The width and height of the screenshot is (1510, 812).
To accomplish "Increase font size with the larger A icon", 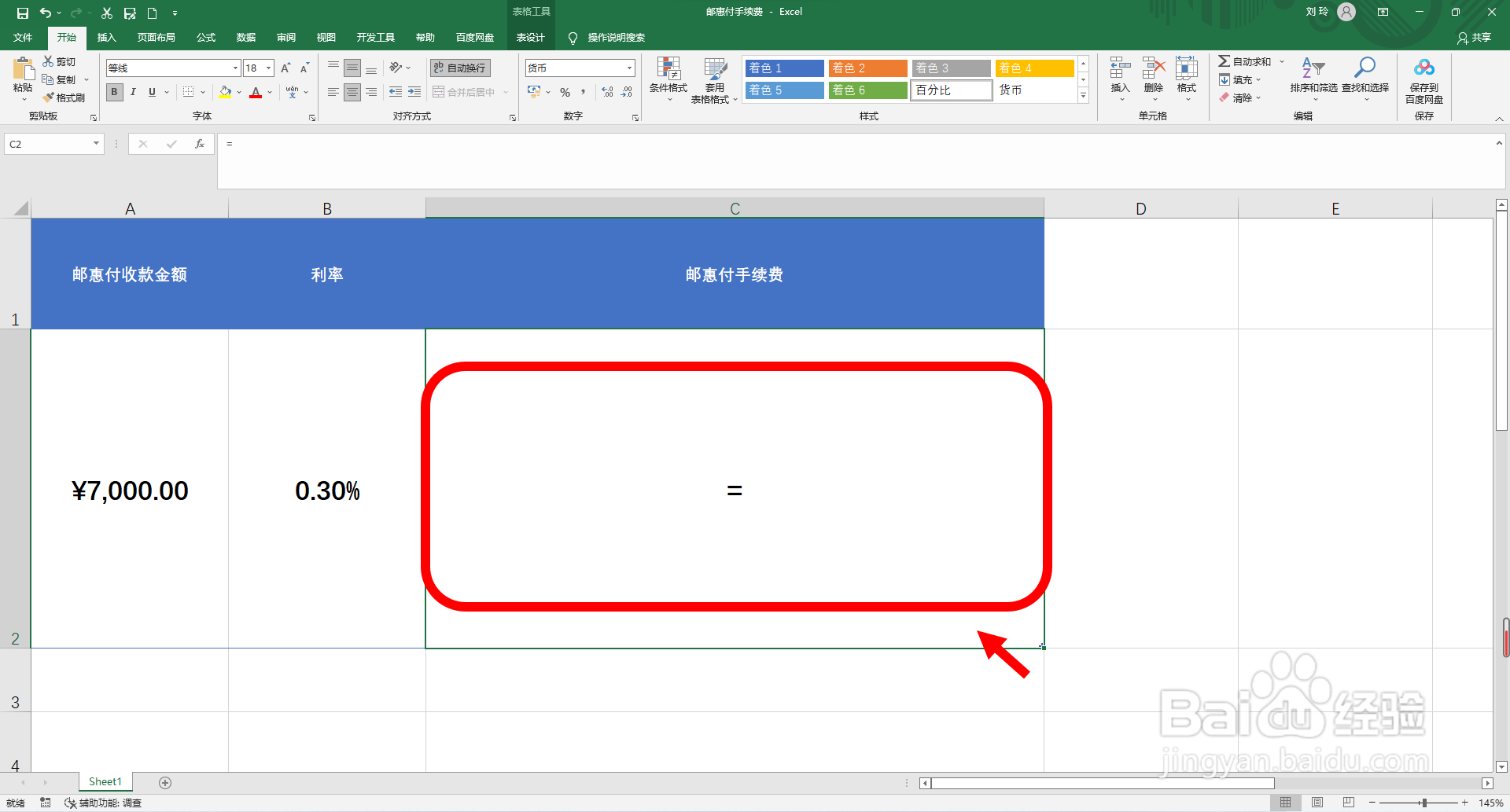I will [x=285, y=68].
